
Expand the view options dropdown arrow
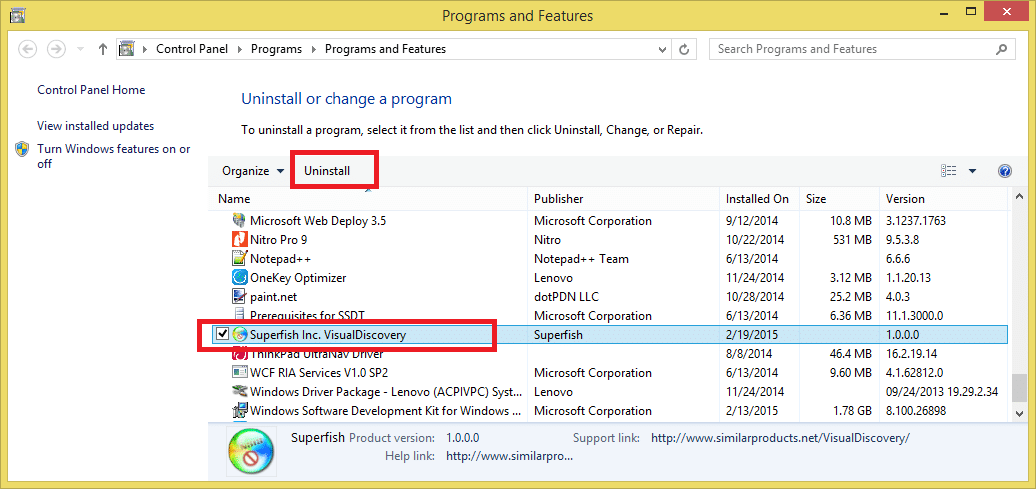(x=972, y=171)
